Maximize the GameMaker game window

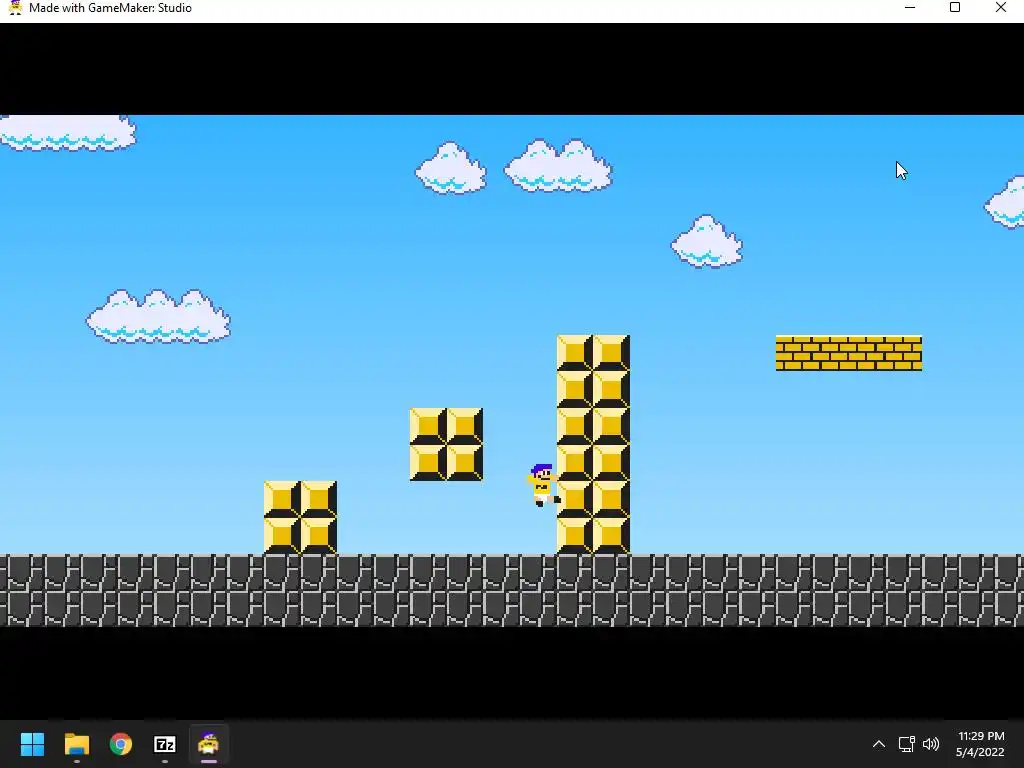click(x=955, y=8)
